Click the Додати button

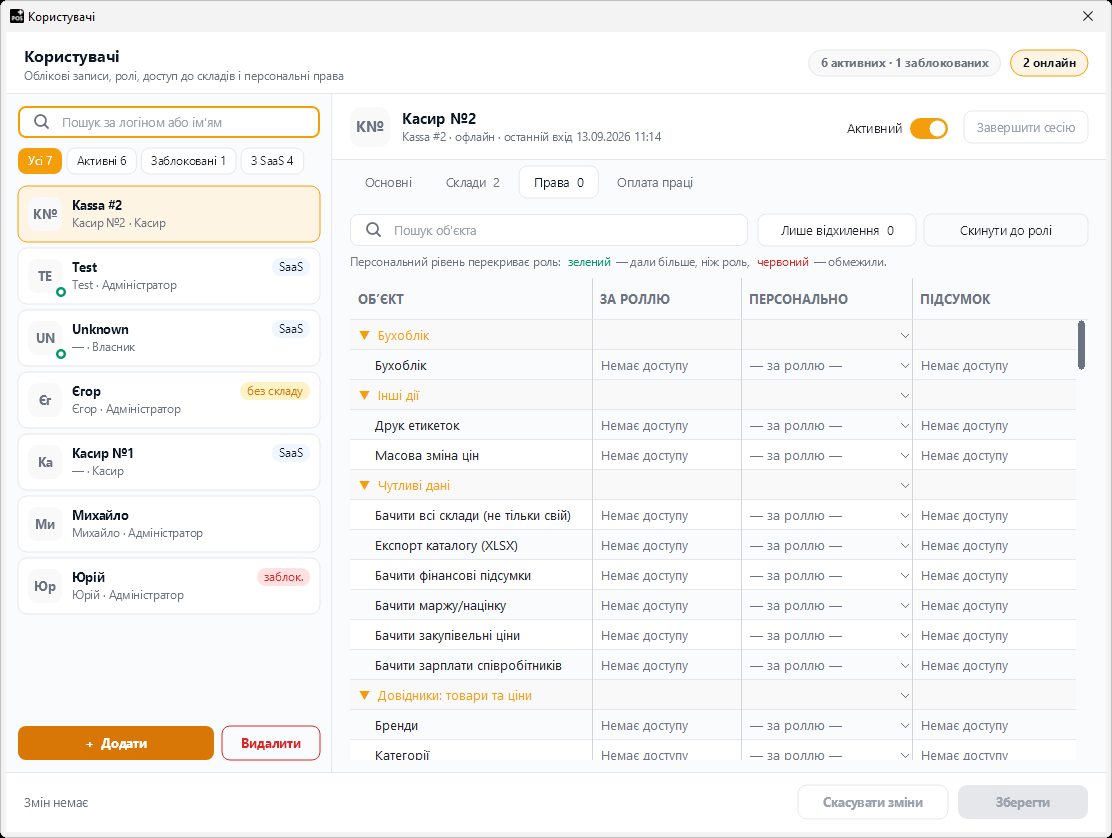pos(116,743)
